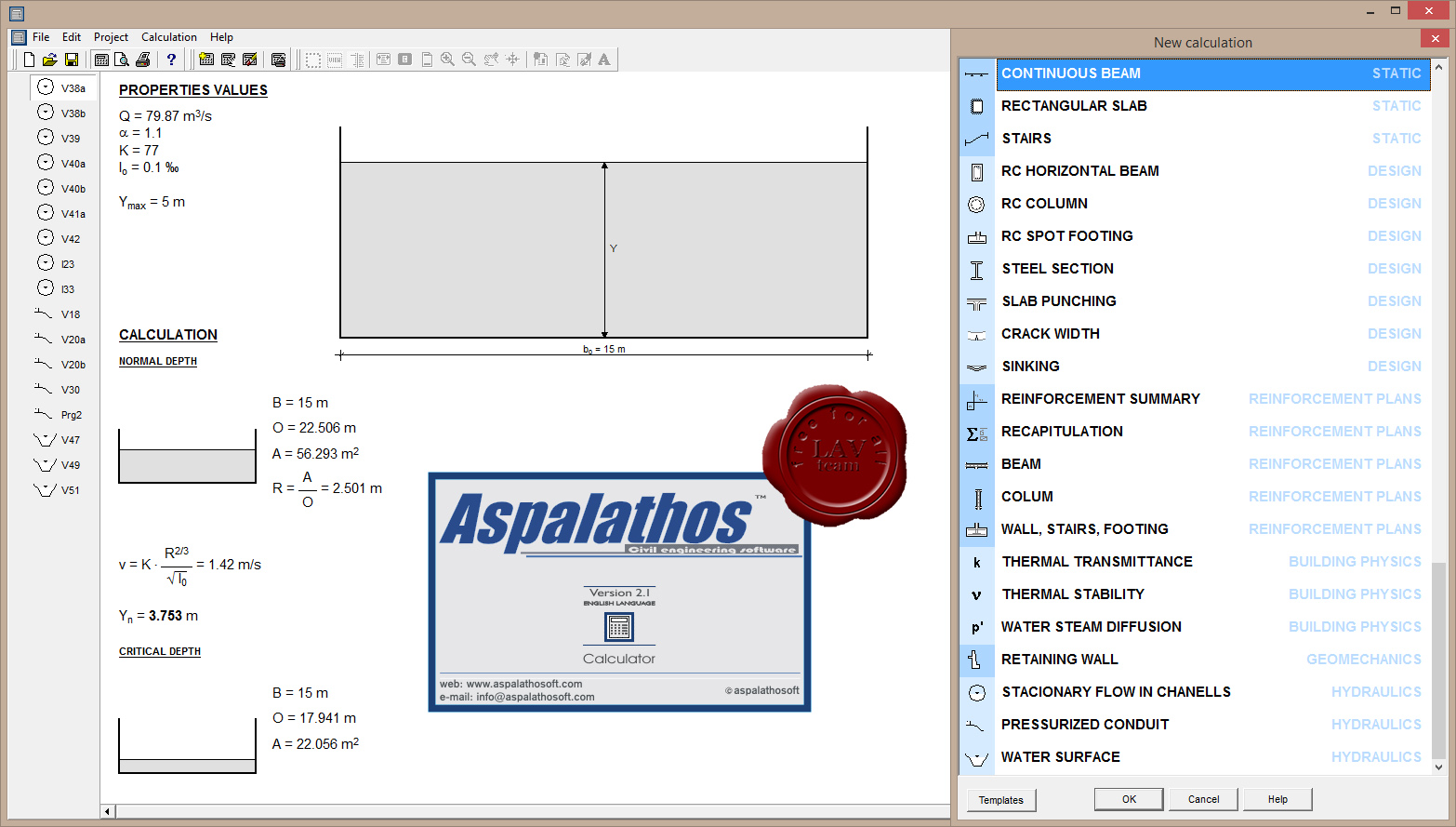Select REINFORCEMENT SUMMARY entry

[1195, 399]
